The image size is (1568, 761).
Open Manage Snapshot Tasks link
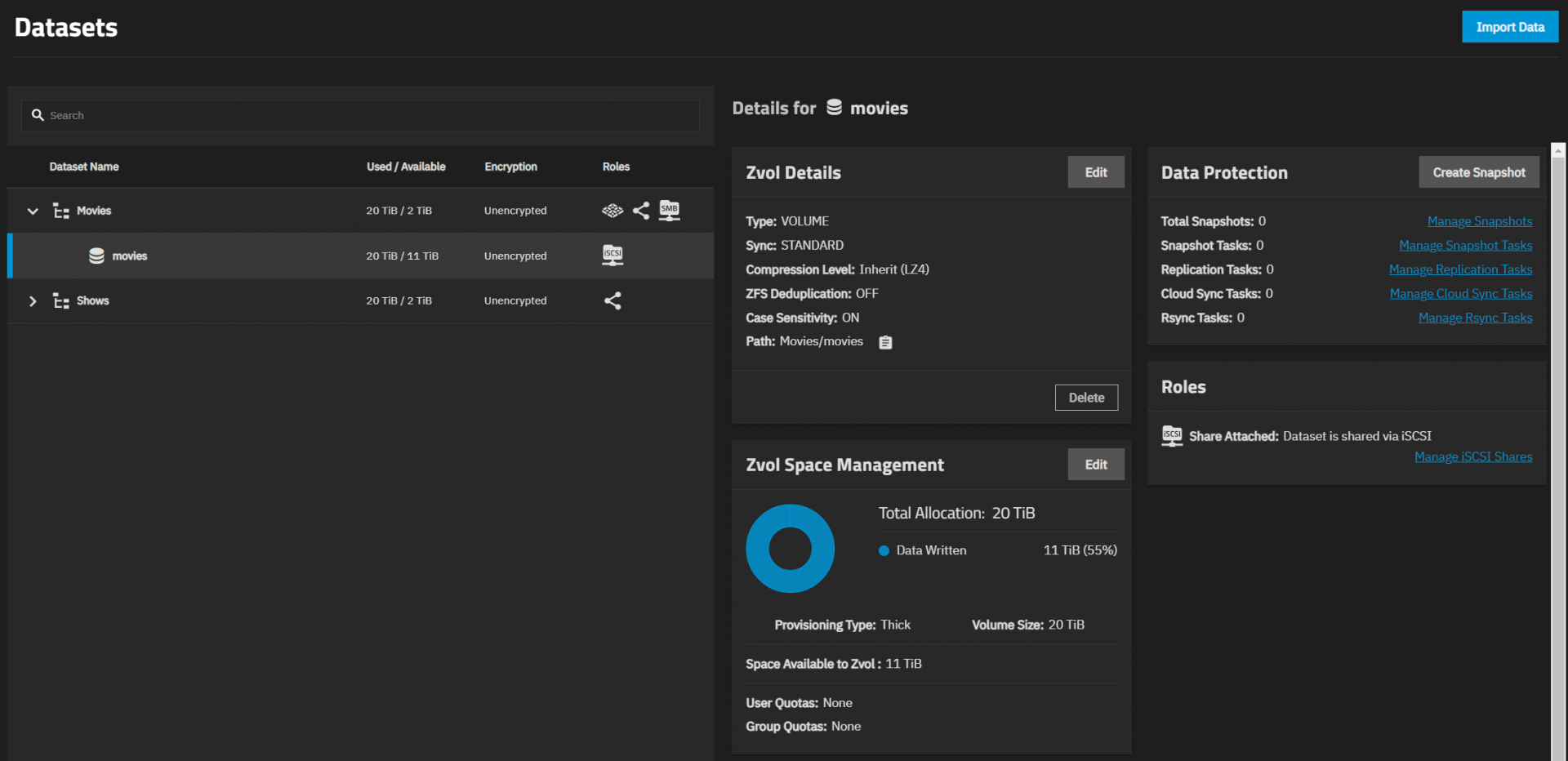click(x=1466, y=245)
